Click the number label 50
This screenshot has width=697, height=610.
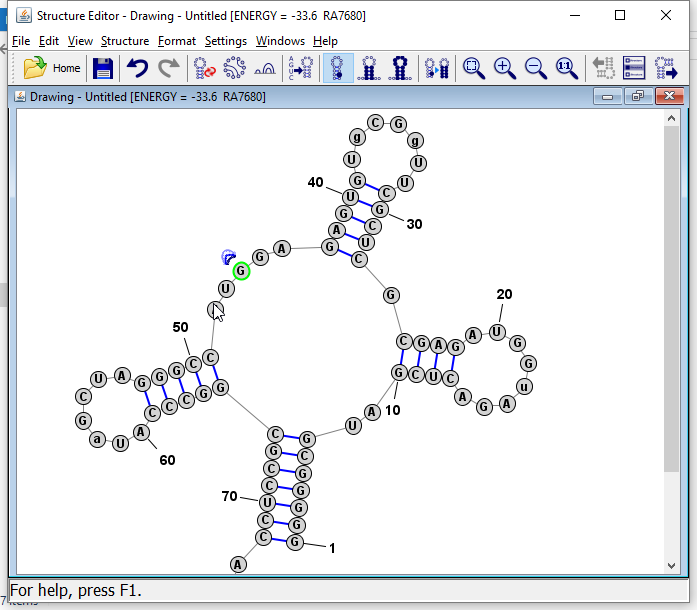point(180,327)
